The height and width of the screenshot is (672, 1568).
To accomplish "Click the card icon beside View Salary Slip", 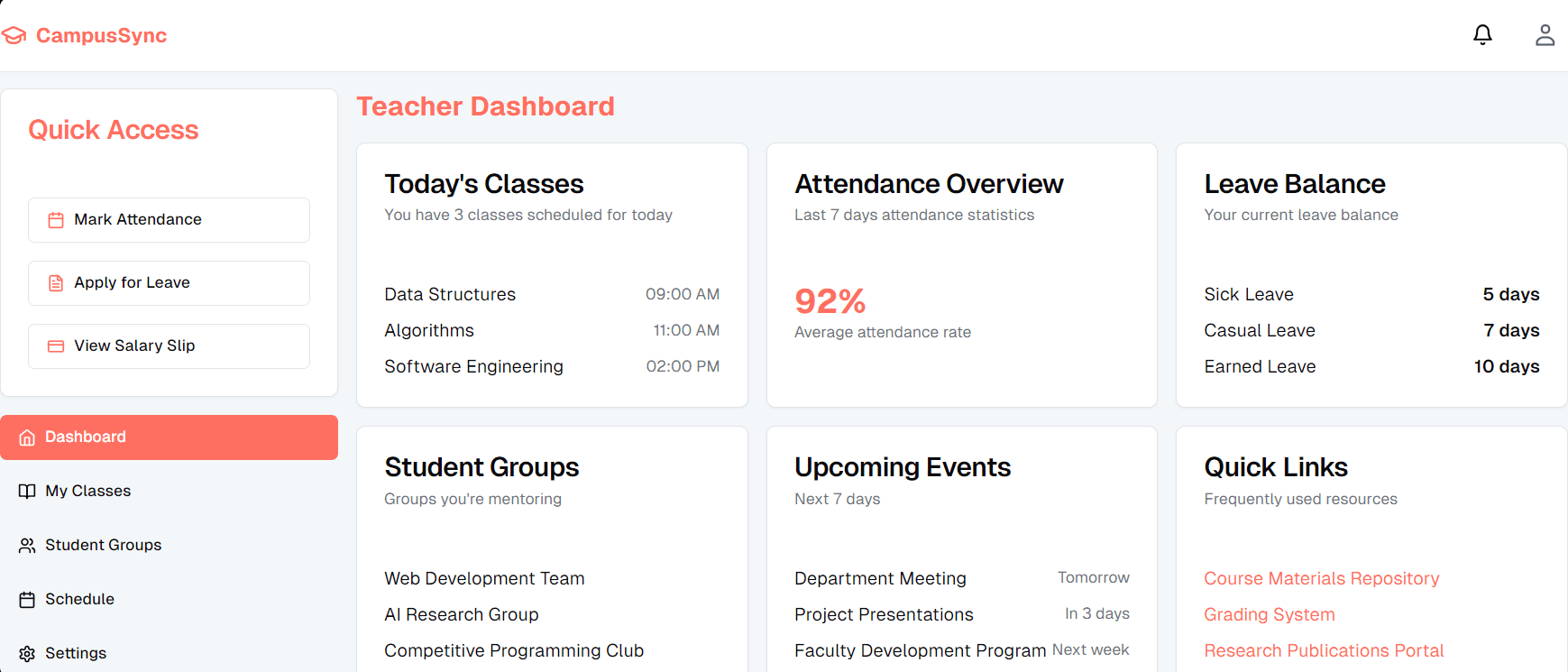I will click(x=56, y=346).
